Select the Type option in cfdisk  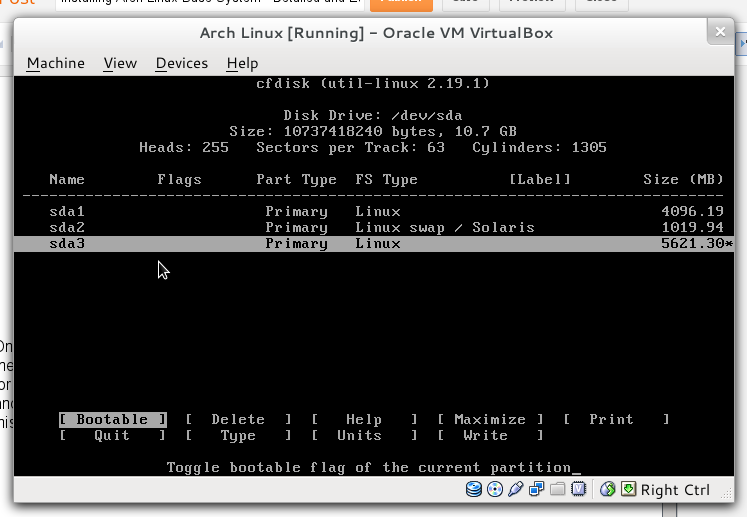tap(238, 436)
